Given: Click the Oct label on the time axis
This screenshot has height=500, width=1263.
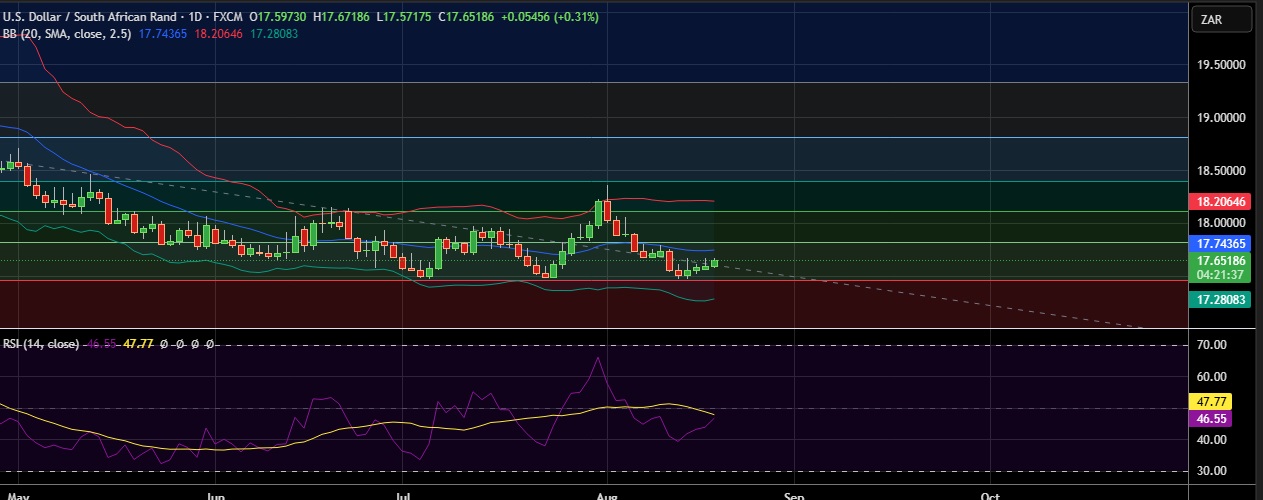Looking at the screenshot, I should [990, 494].
